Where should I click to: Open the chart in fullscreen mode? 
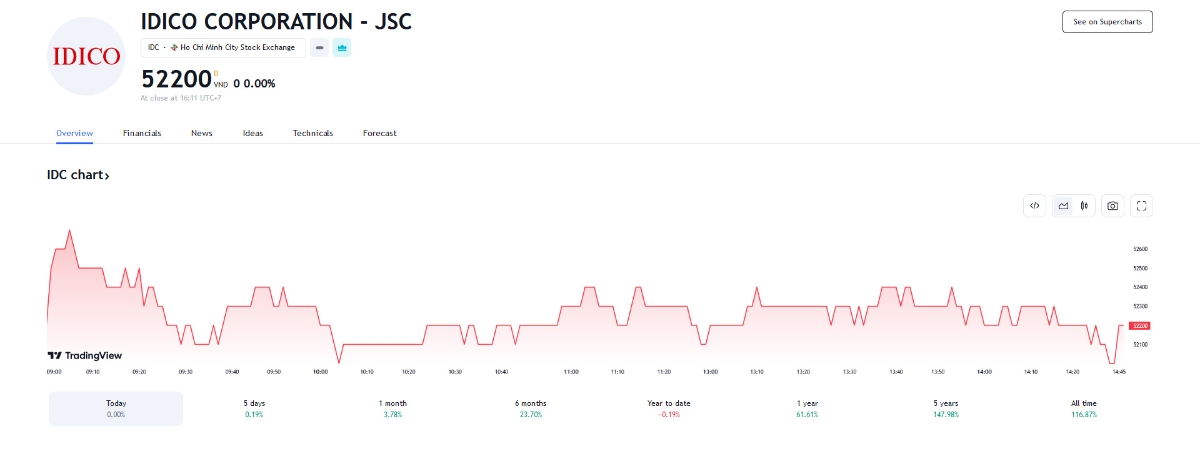pyautogui.click(x=1142, y=206)
